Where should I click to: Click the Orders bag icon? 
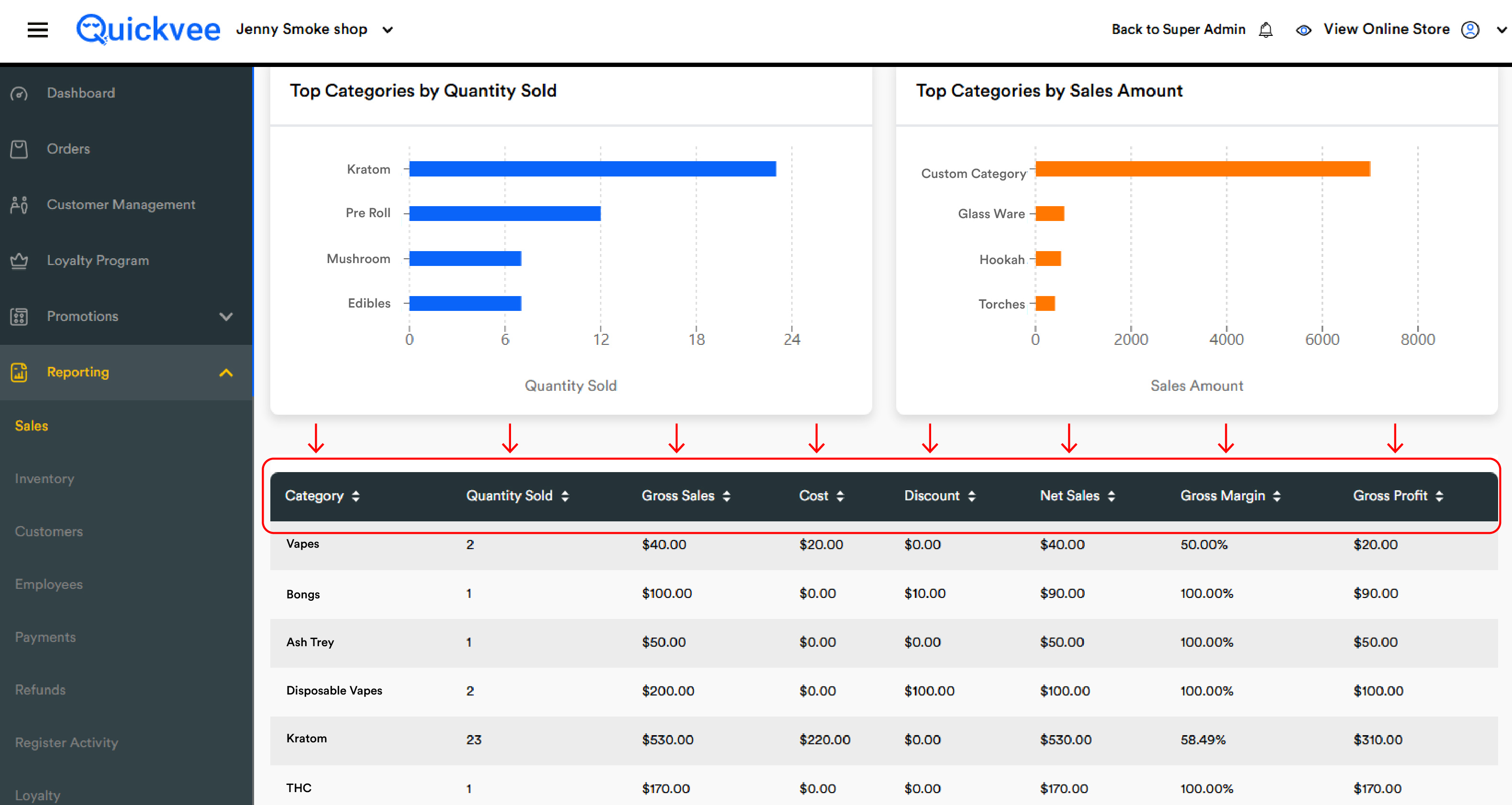coord(19,149)
